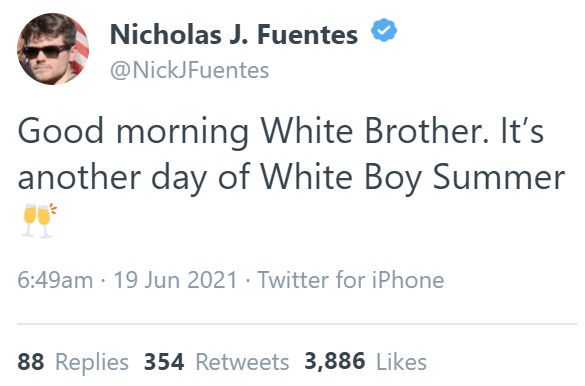
Task: Open the Replies label
Action: point(92,362)
